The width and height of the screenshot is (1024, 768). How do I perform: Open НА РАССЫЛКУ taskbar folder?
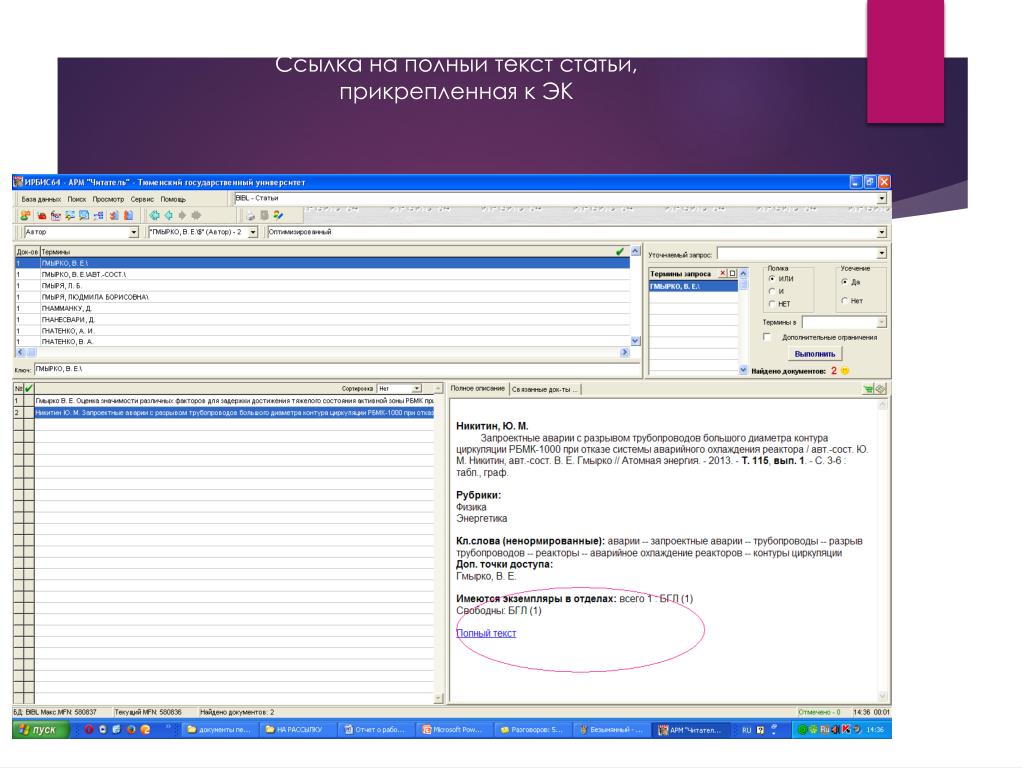tap(298, 729)
